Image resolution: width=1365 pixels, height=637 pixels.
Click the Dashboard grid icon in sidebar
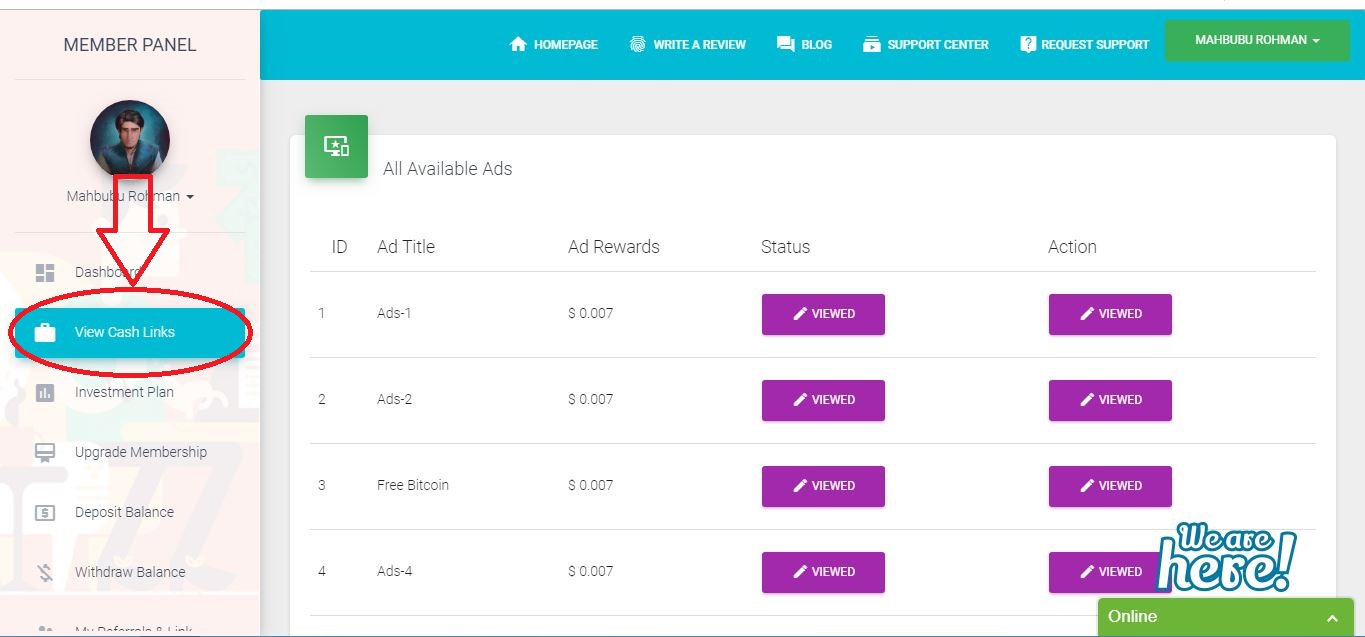click(45, 273)
